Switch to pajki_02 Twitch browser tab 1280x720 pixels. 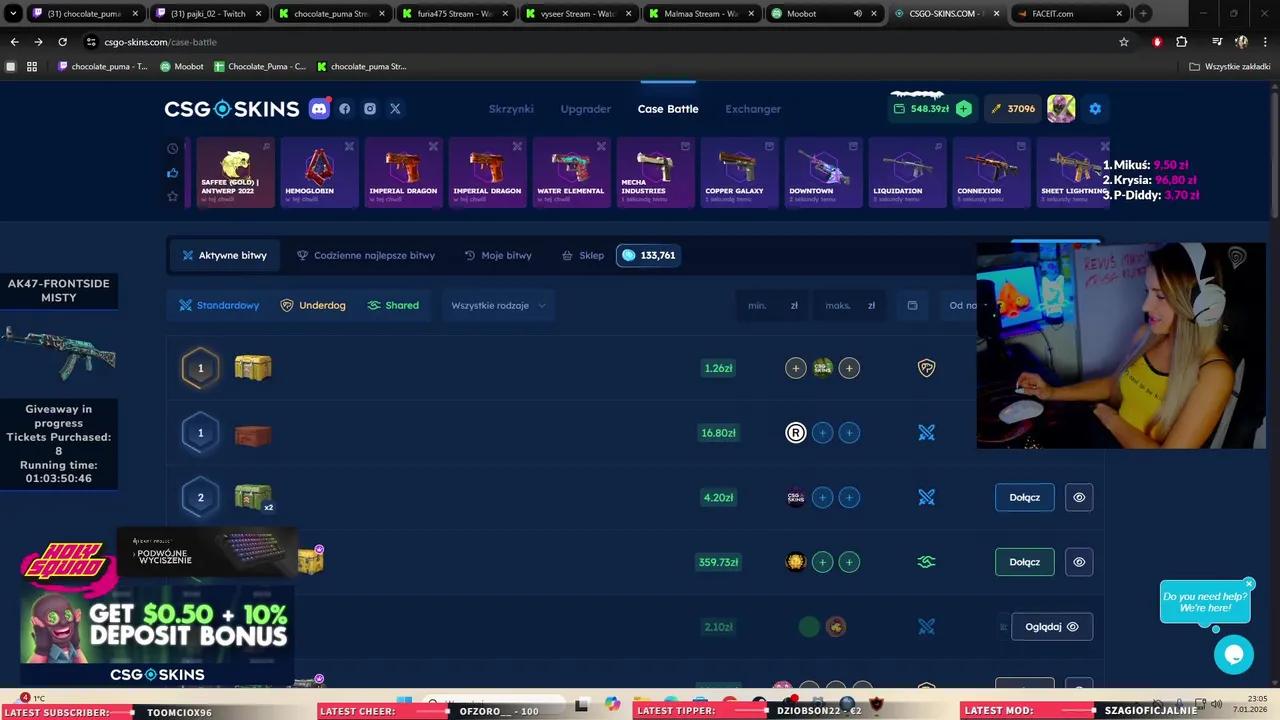tap(208, 14)
